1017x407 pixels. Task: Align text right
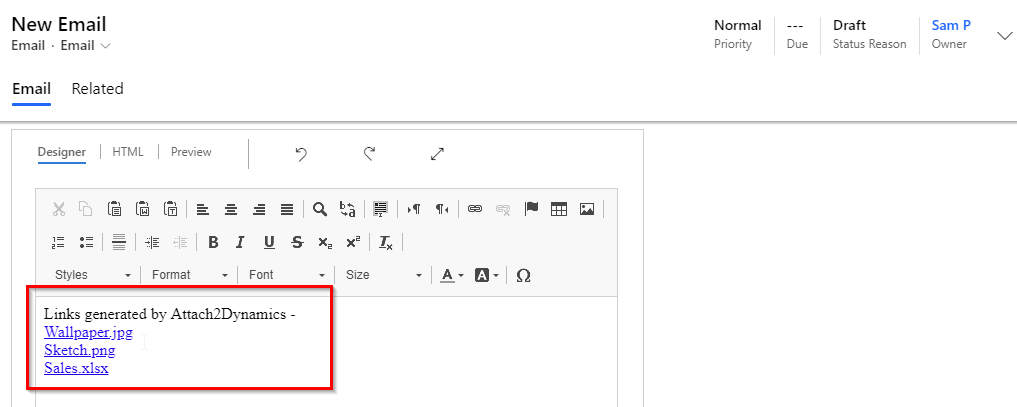click(259, 209)
